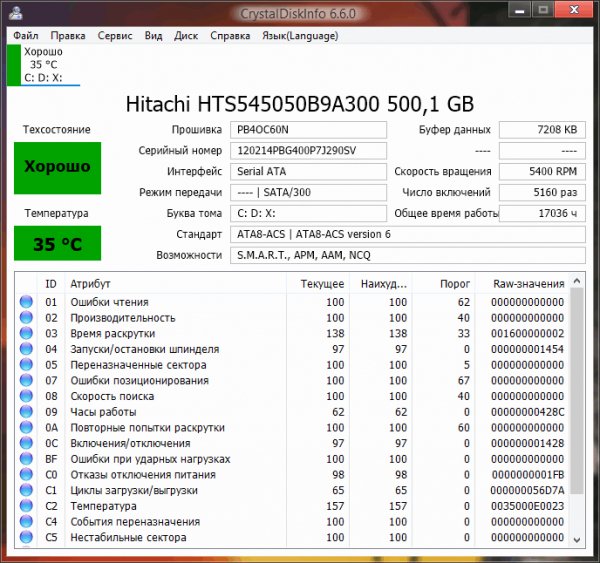Click the scroll up arrow of the attribute list
600x563 pixels.
577,281
